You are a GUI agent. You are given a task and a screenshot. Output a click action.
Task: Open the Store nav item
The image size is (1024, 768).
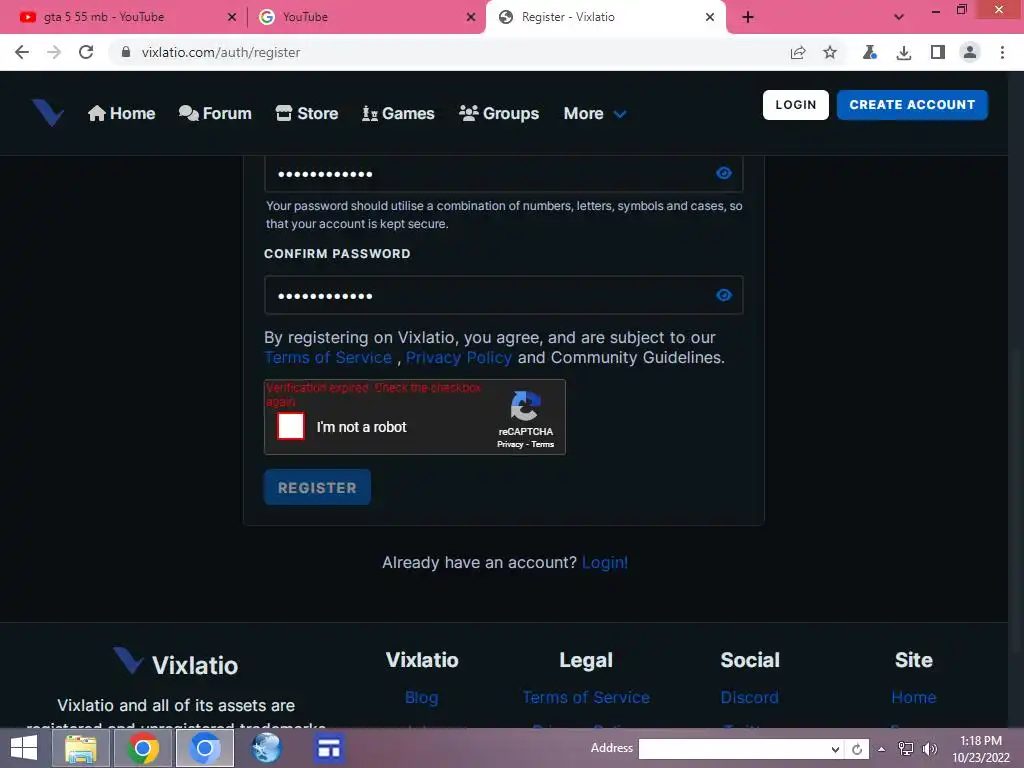pos(307,114)
